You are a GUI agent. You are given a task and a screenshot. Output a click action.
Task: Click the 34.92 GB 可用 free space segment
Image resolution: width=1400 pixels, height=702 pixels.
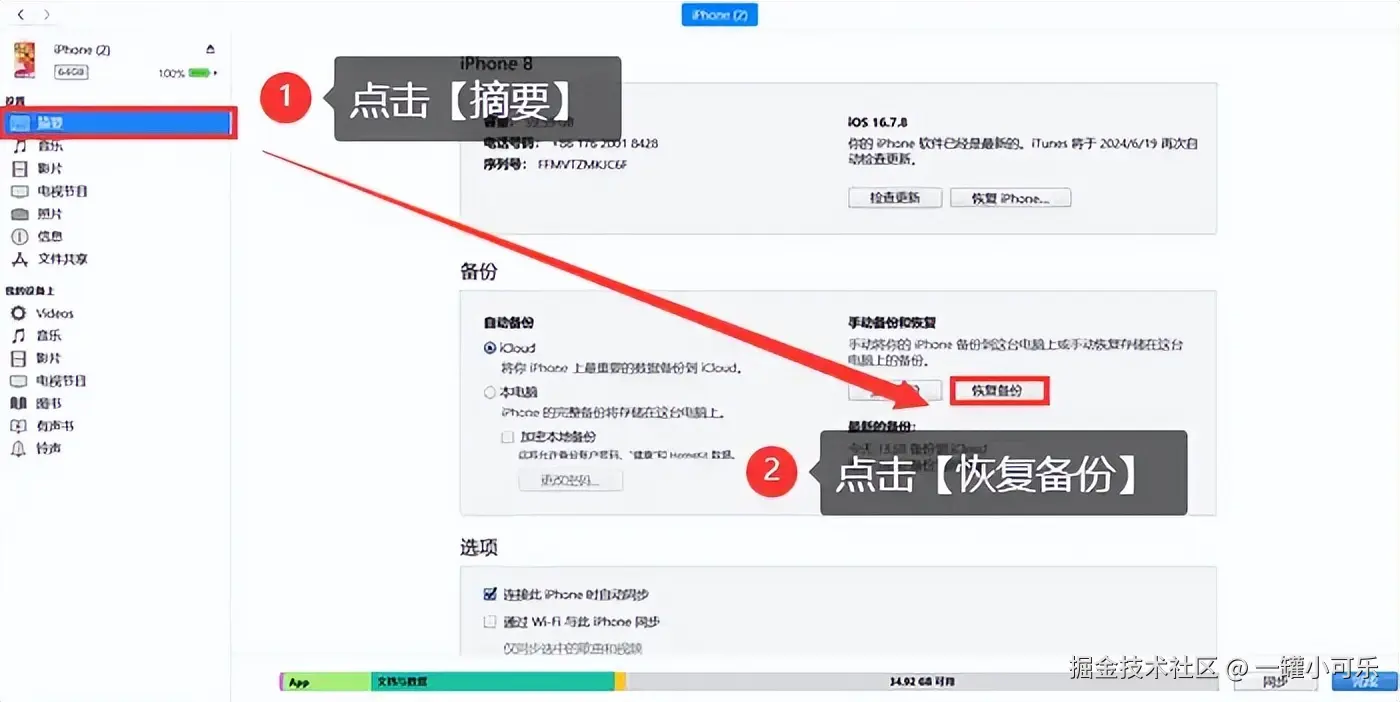pos(922,682)
